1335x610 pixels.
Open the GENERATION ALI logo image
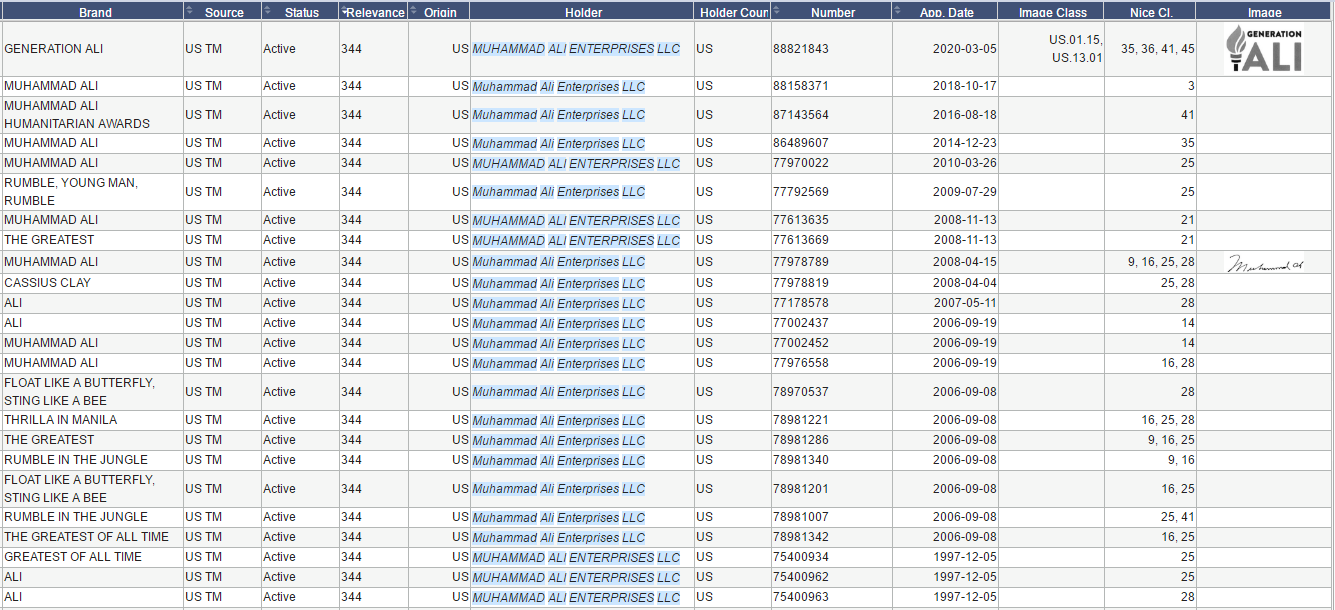tap(1265, 49)
